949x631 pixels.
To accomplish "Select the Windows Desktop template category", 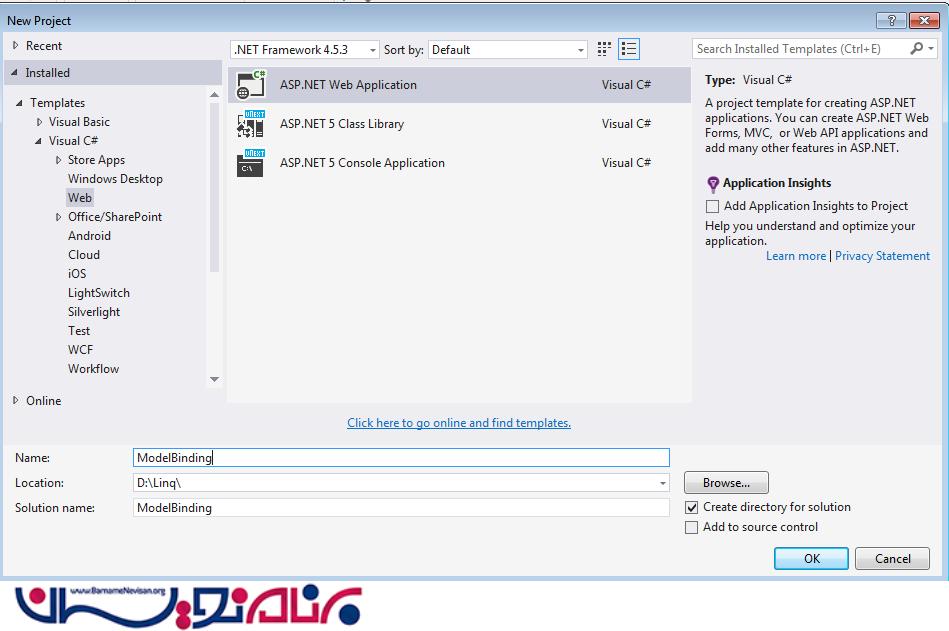I will click(115, 179).
